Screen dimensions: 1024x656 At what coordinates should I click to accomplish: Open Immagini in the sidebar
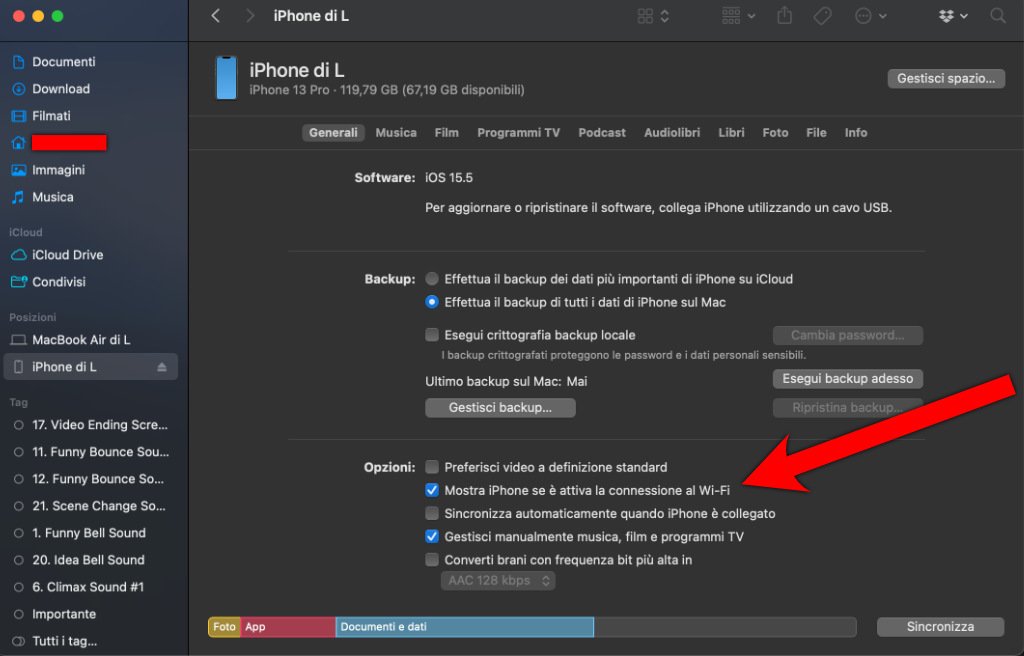point(58,170)
